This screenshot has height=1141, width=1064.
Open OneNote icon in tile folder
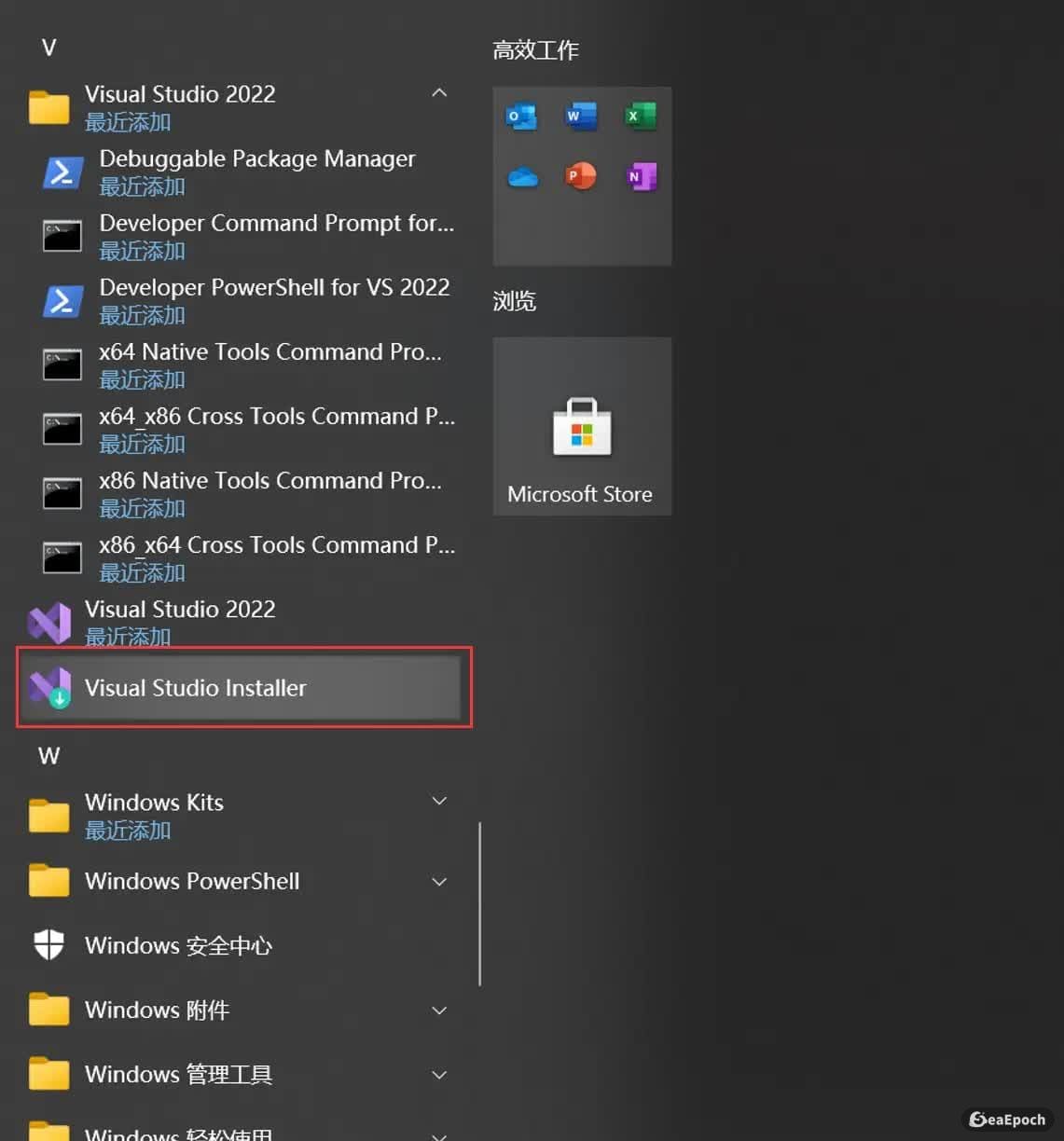pyautogui.click(x=641, y=176)
